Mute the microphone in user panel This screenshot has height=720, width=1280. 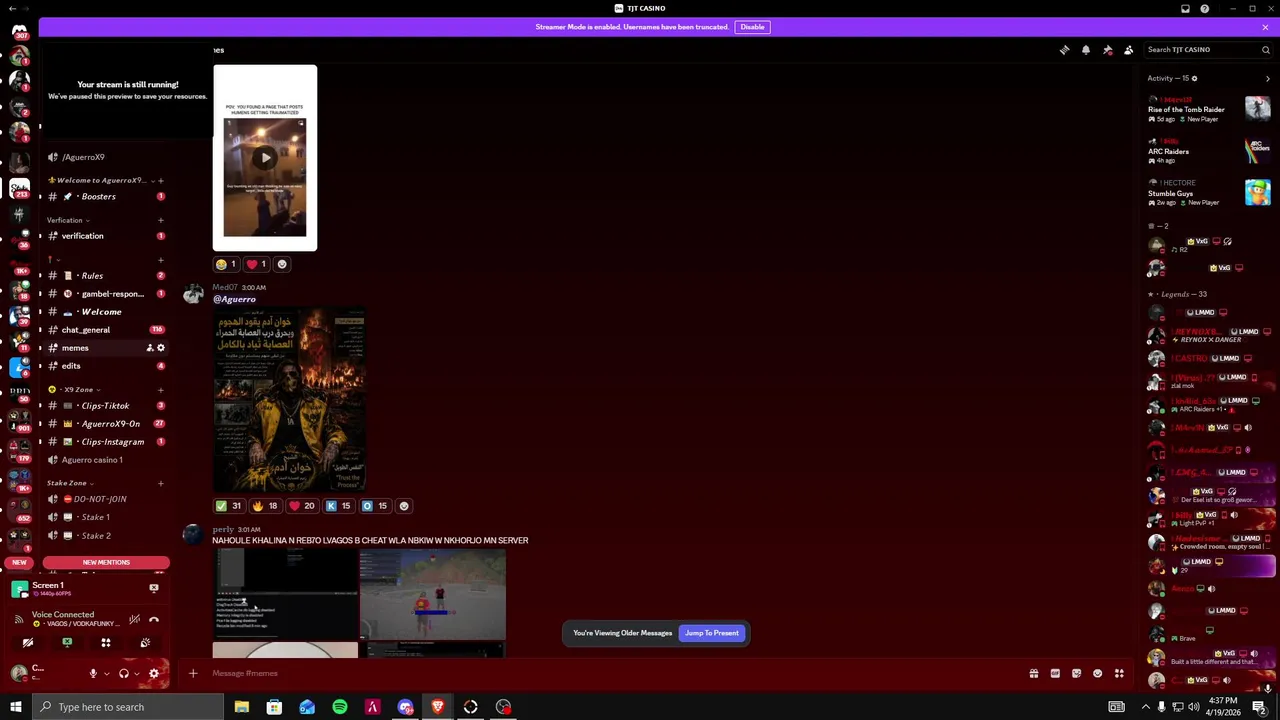[93, 674]
